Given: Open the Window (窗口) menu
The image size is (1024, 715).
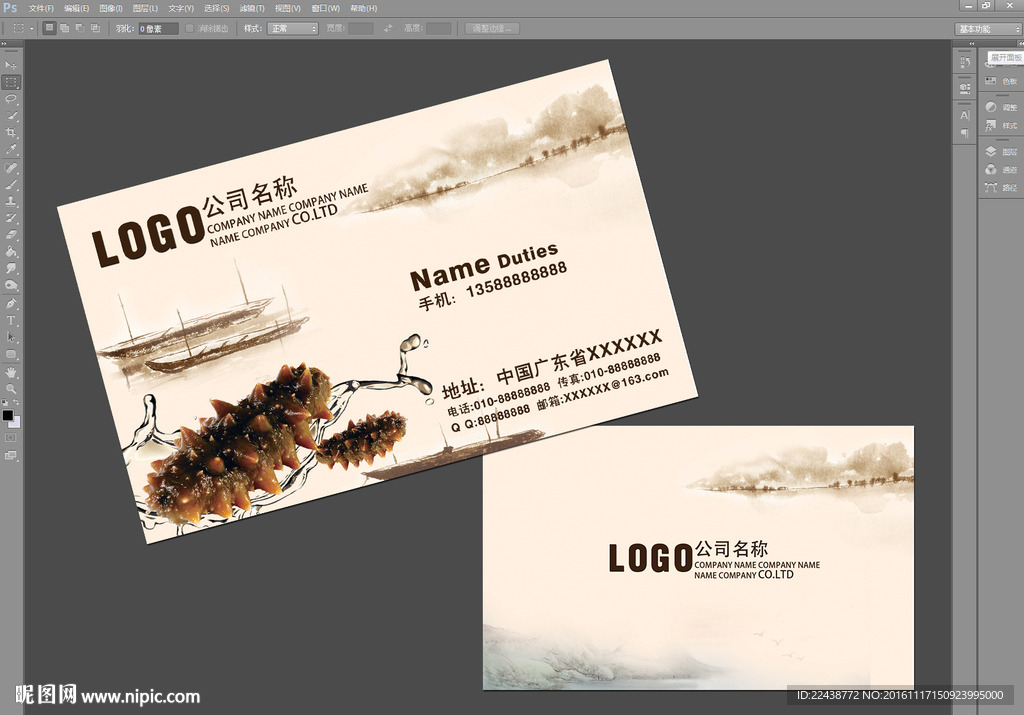Looking at the screenshot, I should (x=325, y=8).
